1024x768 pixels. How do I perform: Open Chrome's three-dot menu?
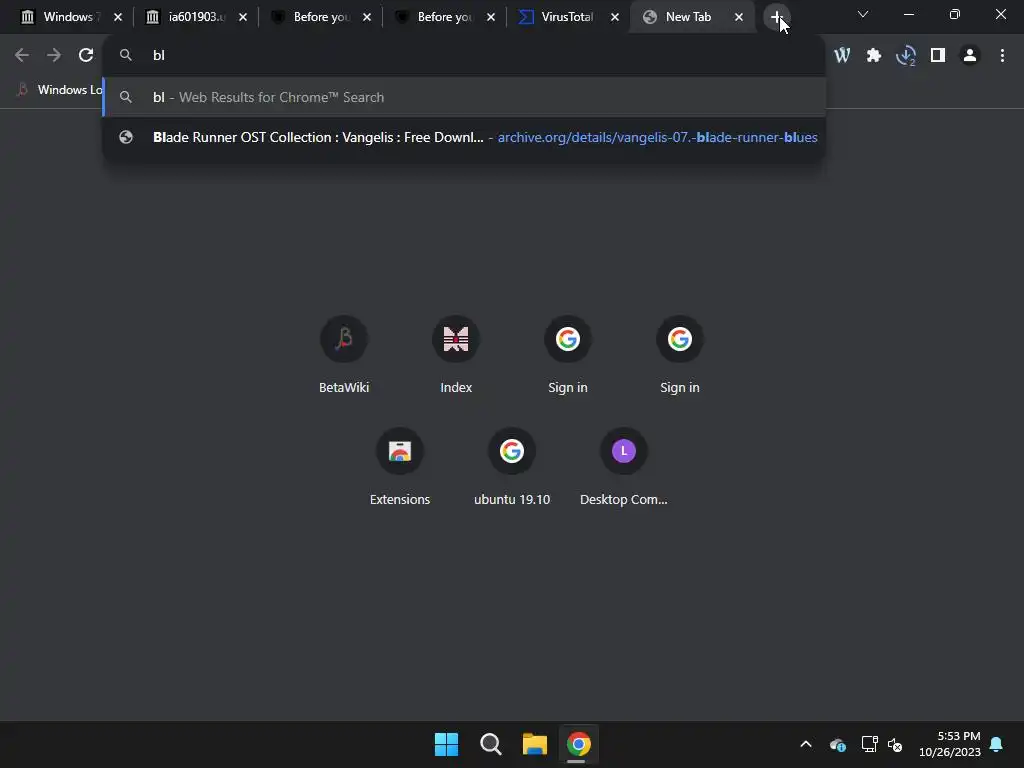tap(1002, 56)
